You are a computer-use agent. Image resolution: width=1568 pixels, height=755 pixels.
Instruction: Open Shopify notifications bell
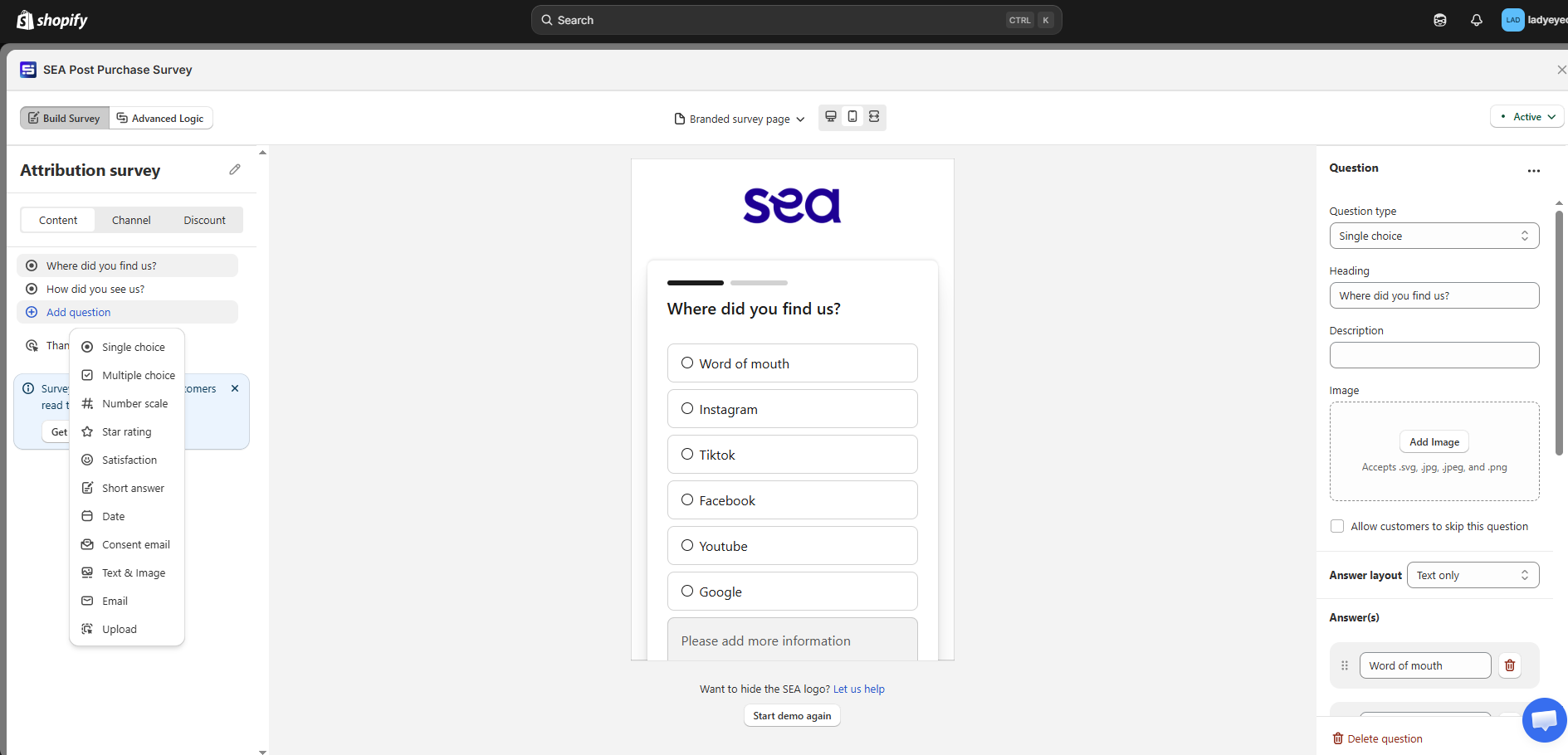coord(1476,20)
